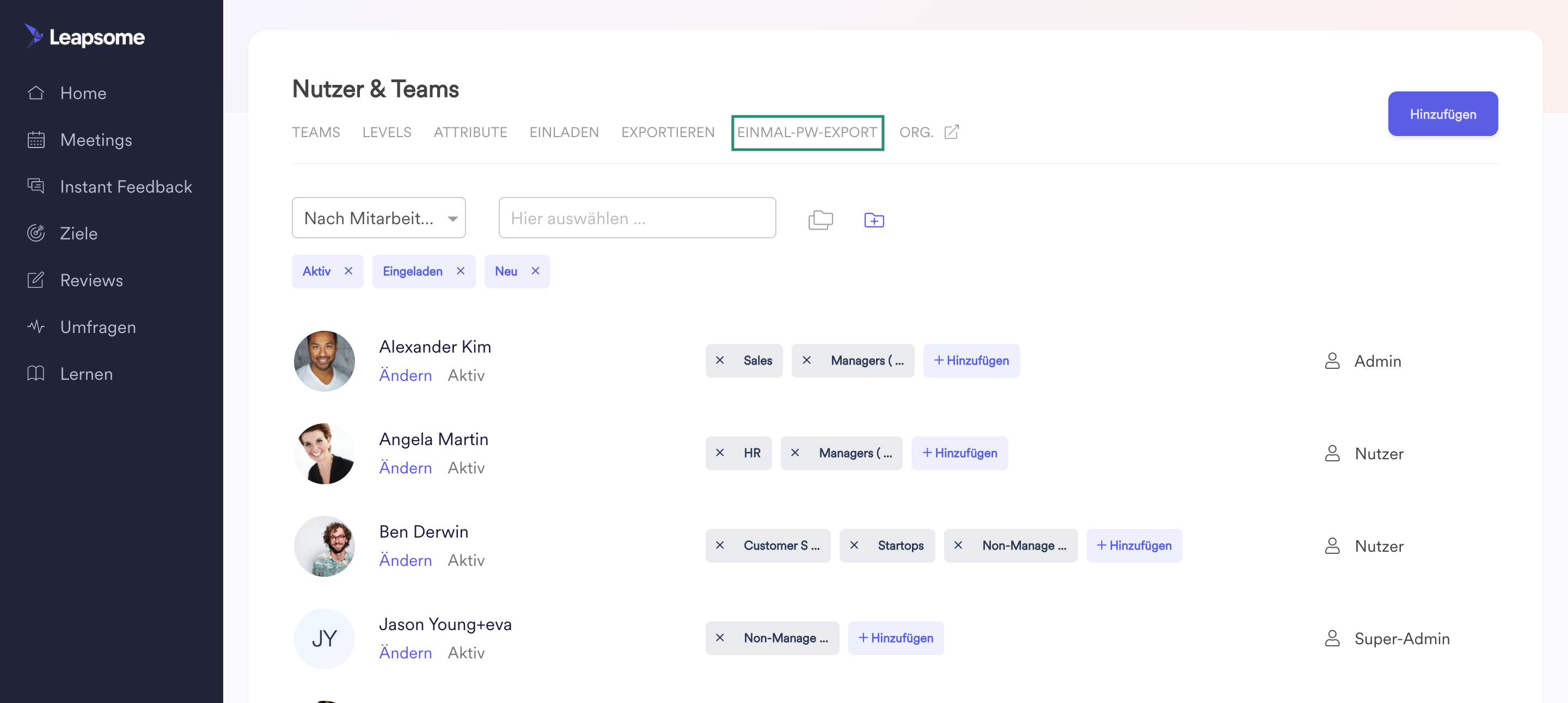Viewport: 1568px width, 703px height.
Task: Open Jason Young+eva's Super-Admin role selector
Action: coord(1387,639)
